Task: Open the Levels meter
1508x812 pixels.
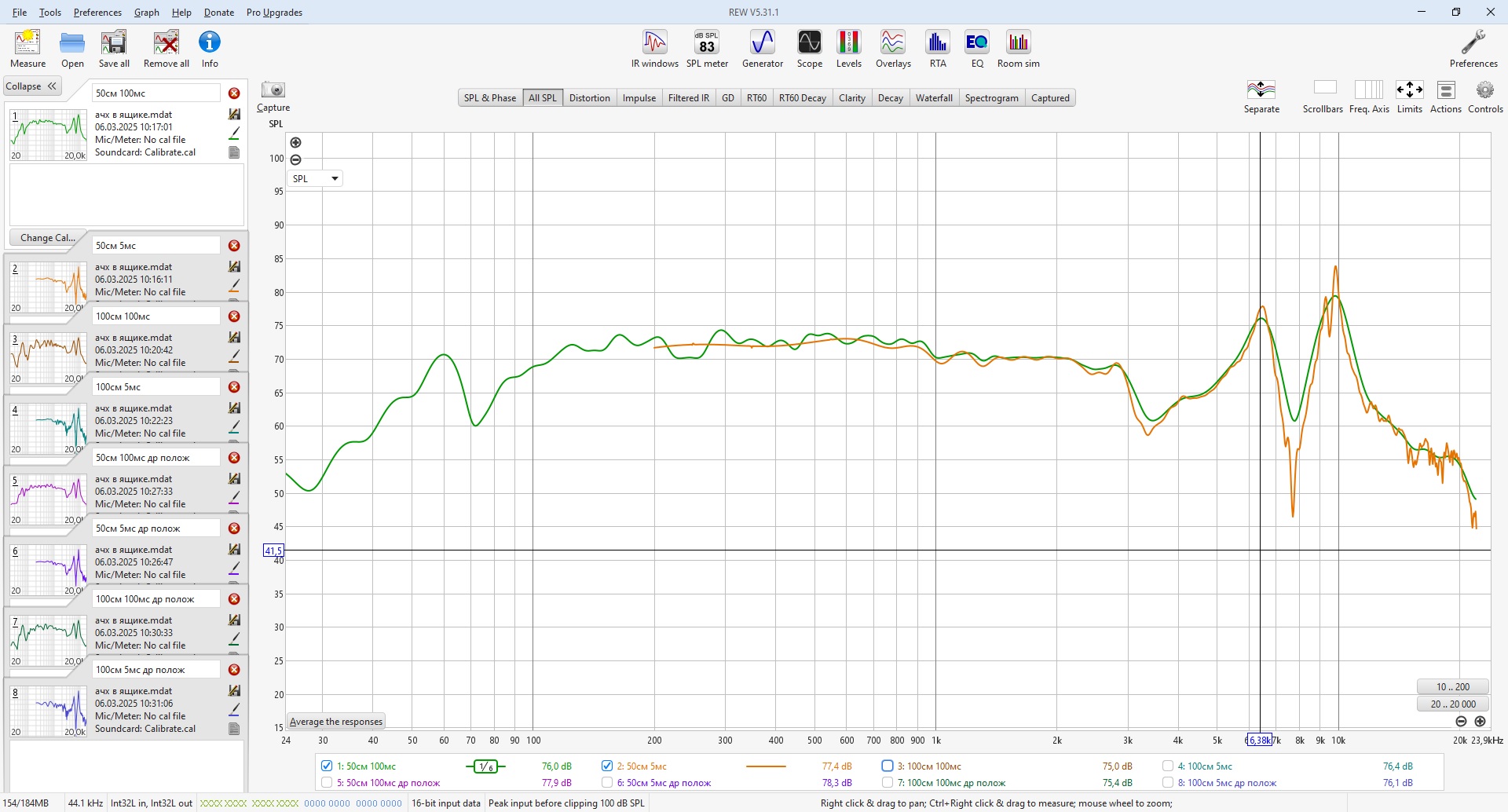Action: click(x=848, y=49)
